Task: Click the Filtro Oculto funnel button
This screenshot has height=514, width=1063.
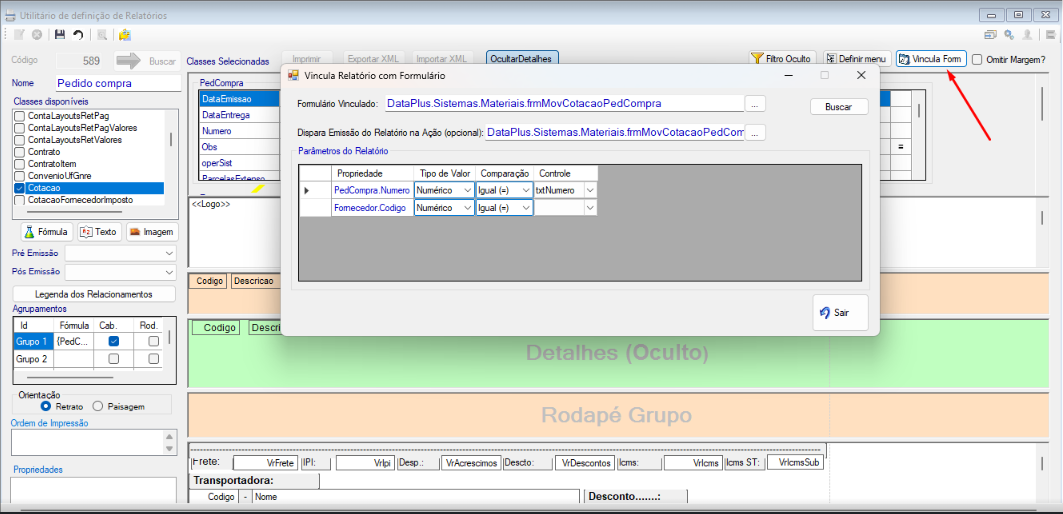Action: coord(784,59)
